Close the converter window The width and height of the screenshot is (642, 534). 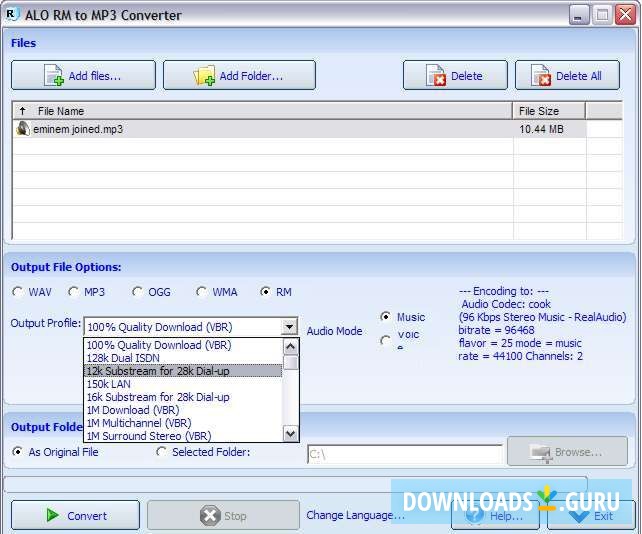pyautogui.click(x=625, y=16)
